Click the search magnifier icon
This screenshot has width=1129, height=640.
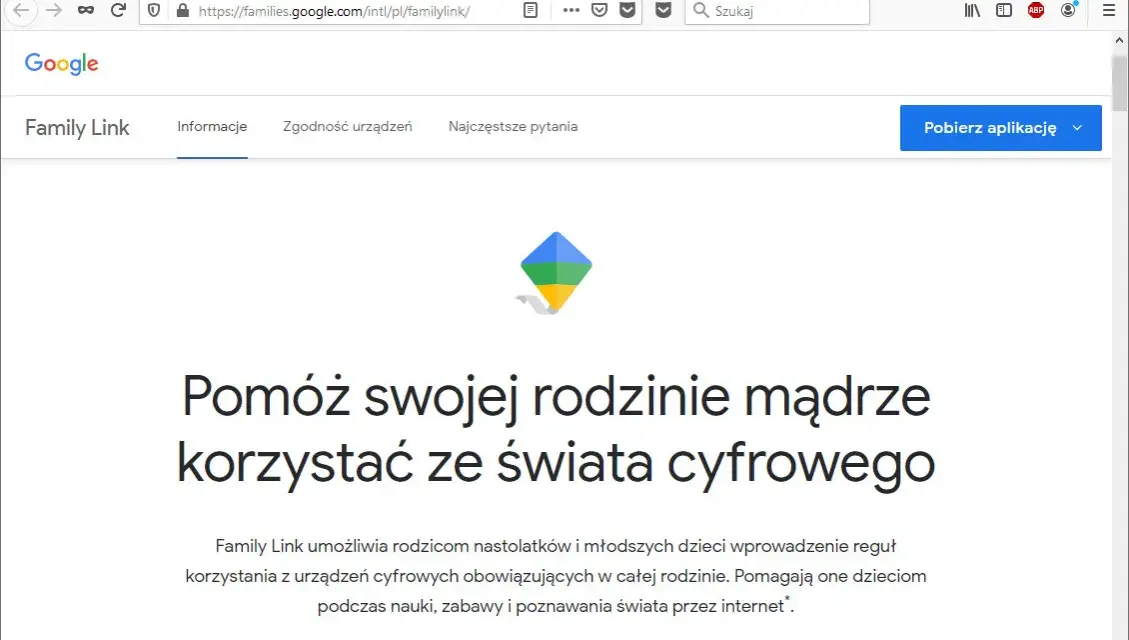[x=701, y=10]
